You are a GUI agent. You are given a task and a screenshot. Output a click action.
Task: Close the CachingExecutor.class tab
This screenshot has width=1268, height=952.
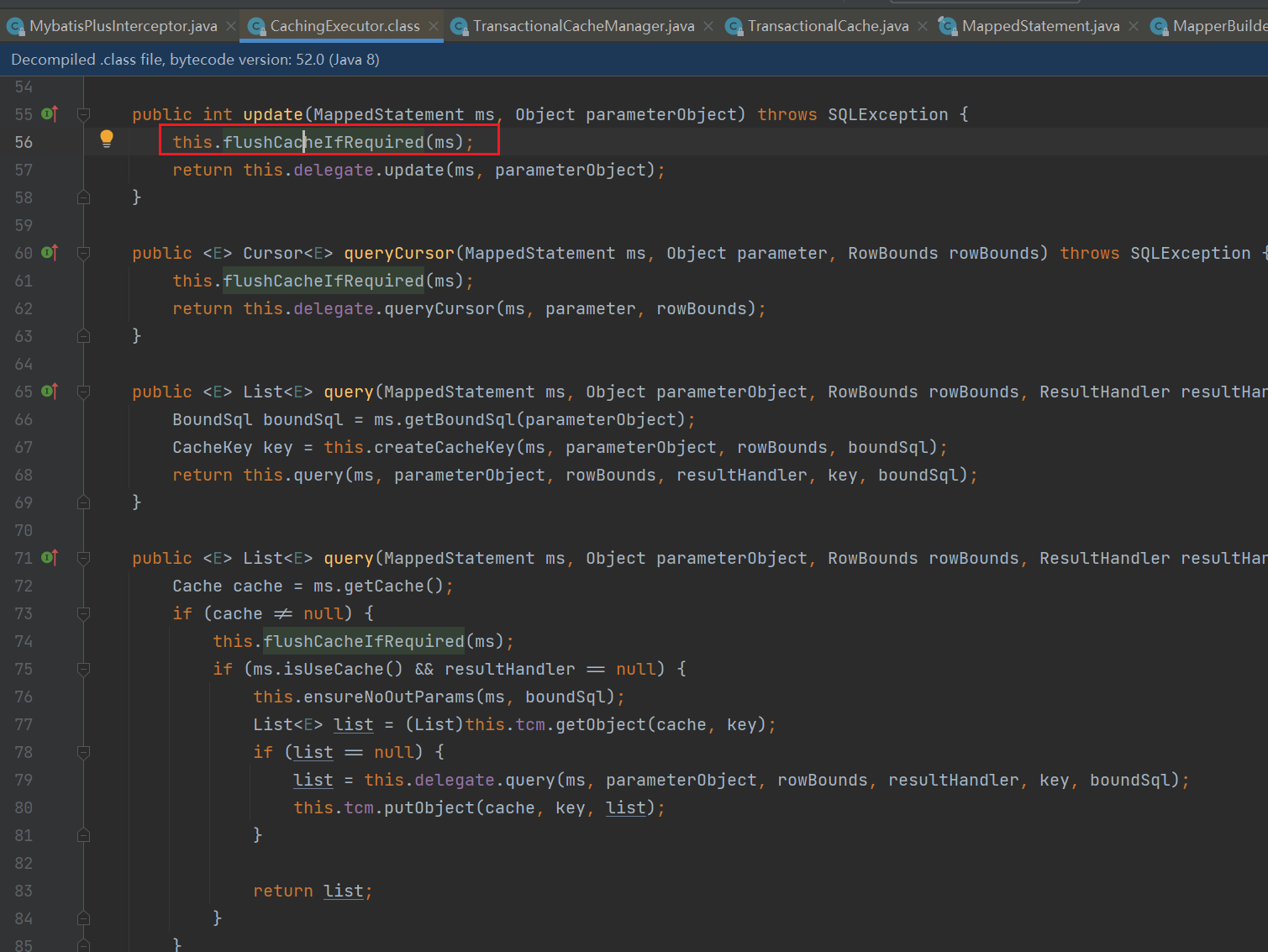(x=434, y=26)
